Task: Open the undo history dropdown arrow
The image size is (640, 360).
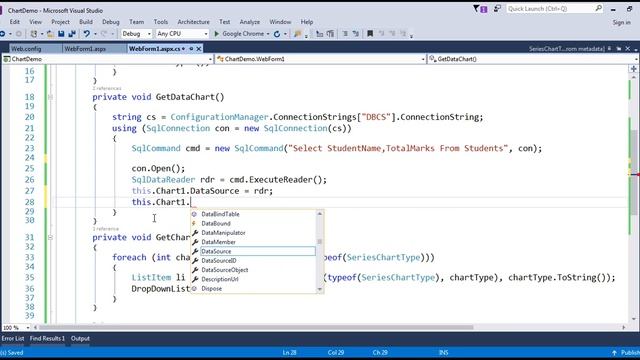Action: [x=95, y=34]
